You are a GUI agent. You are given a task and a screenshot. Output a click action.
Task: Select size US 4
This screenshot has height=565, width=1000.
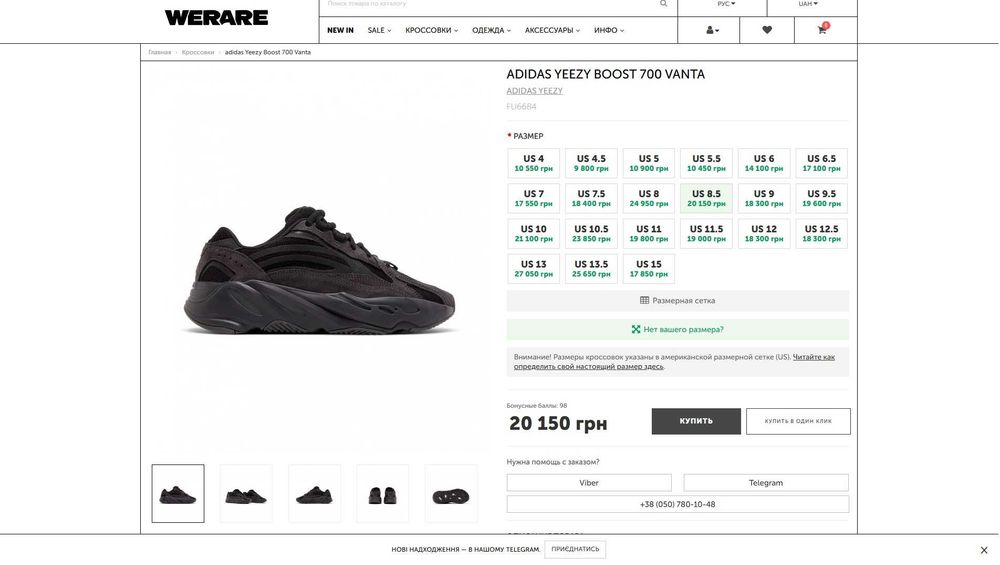(534, 163)
